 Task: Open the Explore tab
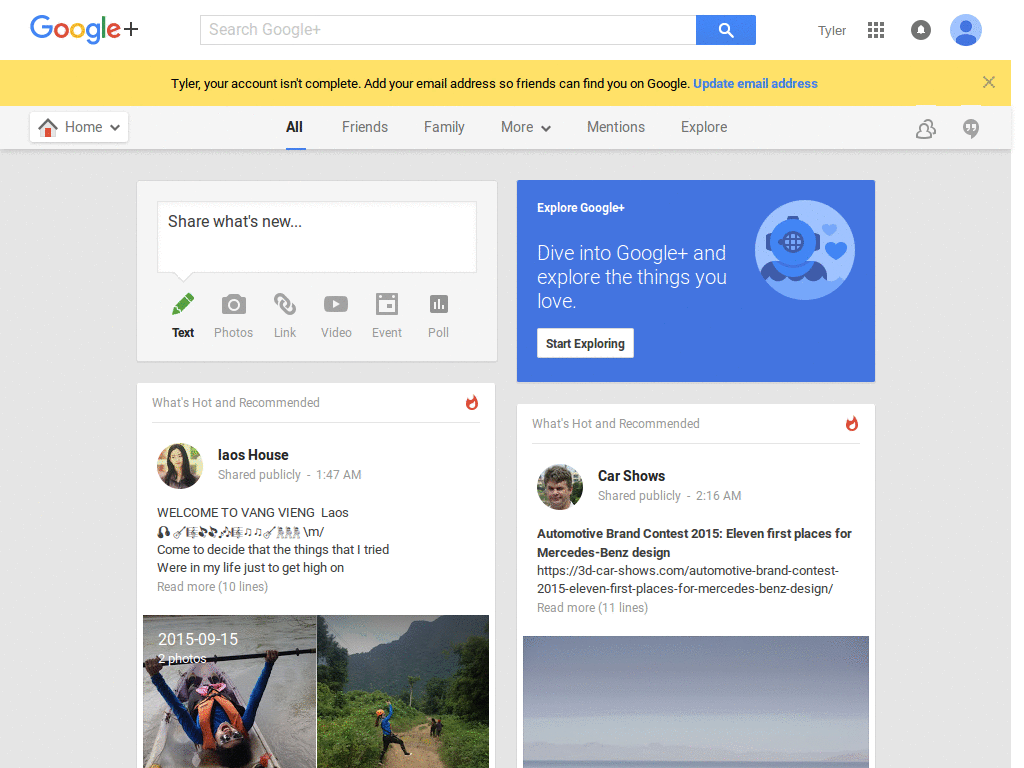[704, 127]
